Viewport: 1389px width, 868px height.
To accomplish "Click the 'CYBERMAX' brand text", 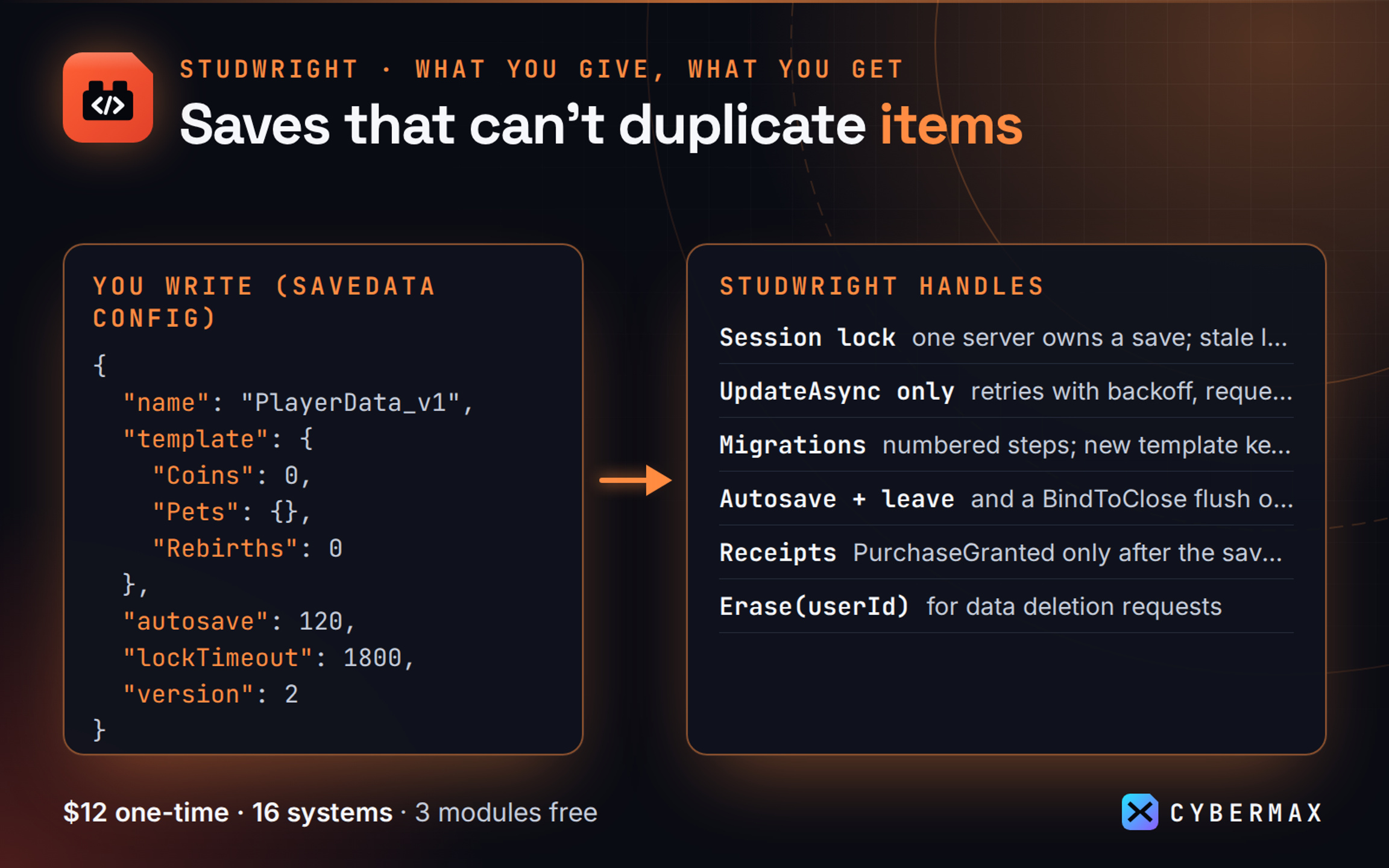I will (1246, 813).
